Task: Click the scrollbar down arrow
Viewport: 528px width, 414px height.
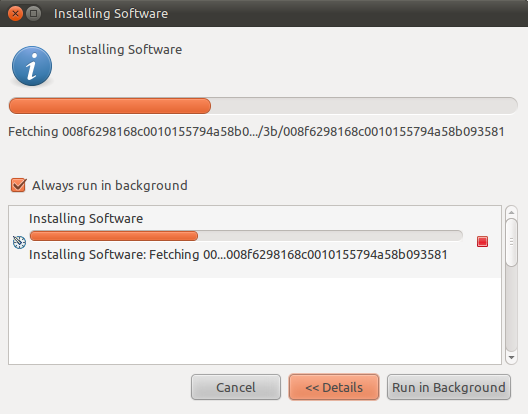Action: [511, 357]
